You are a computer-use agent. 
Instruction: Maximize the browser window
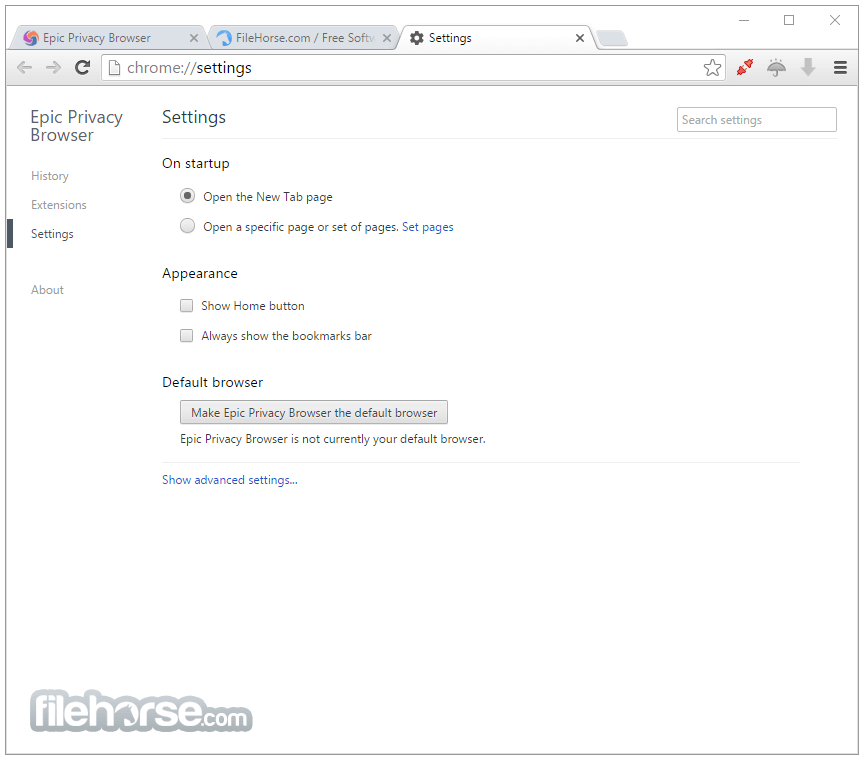tap(789, 20)
